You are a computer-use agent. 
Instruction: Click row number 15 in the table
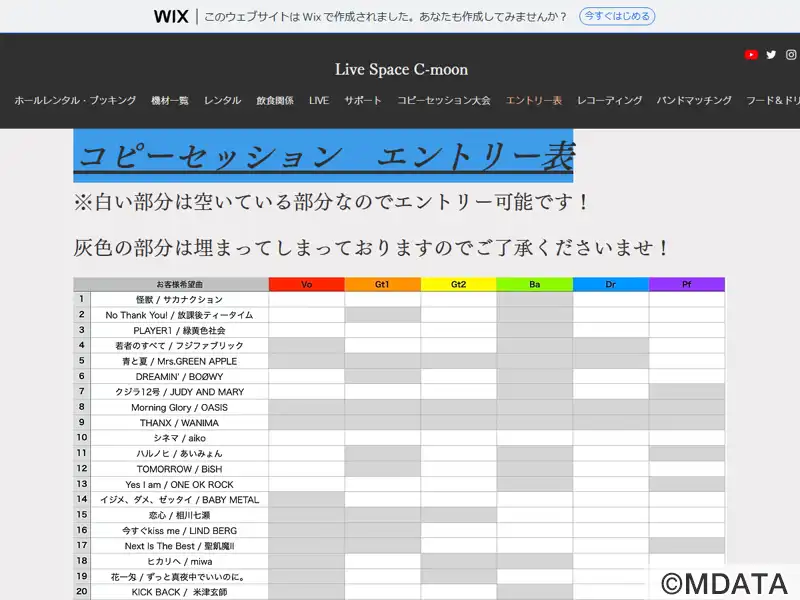[x=82, y=515]
